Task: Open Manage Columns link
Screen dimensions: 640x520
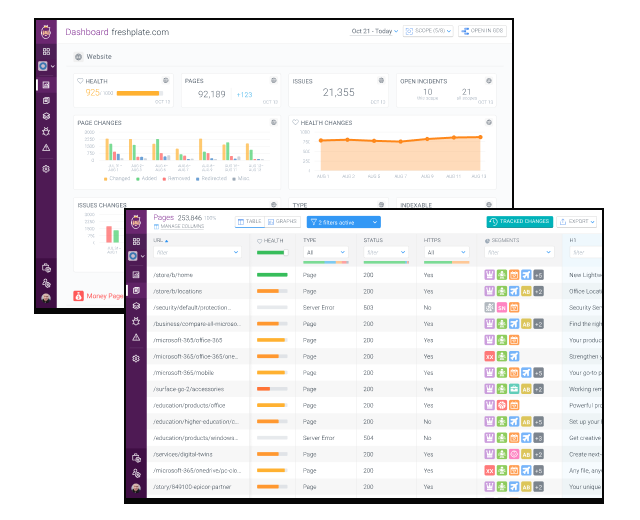Action: pyautogui.click(x=179, y=227)
